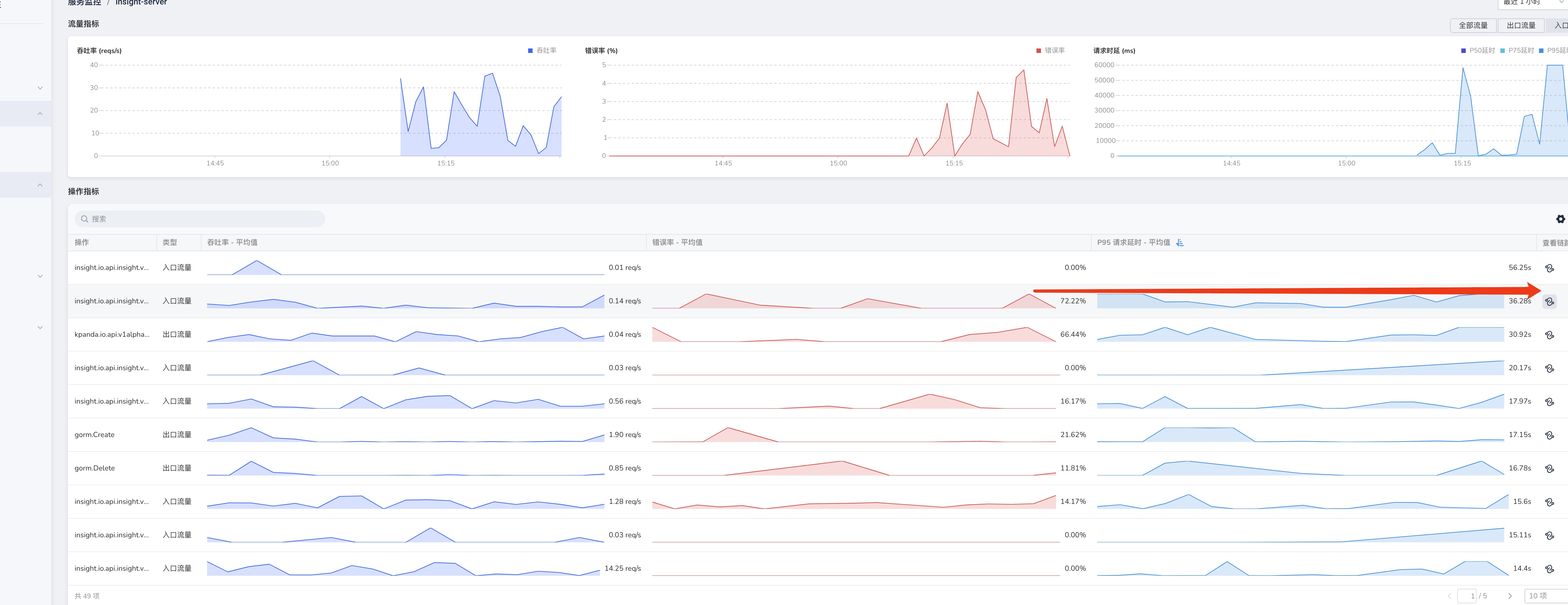Click 错误率 - 平均值 column header
Screen dimensions: 1568x605
(677, 243)
